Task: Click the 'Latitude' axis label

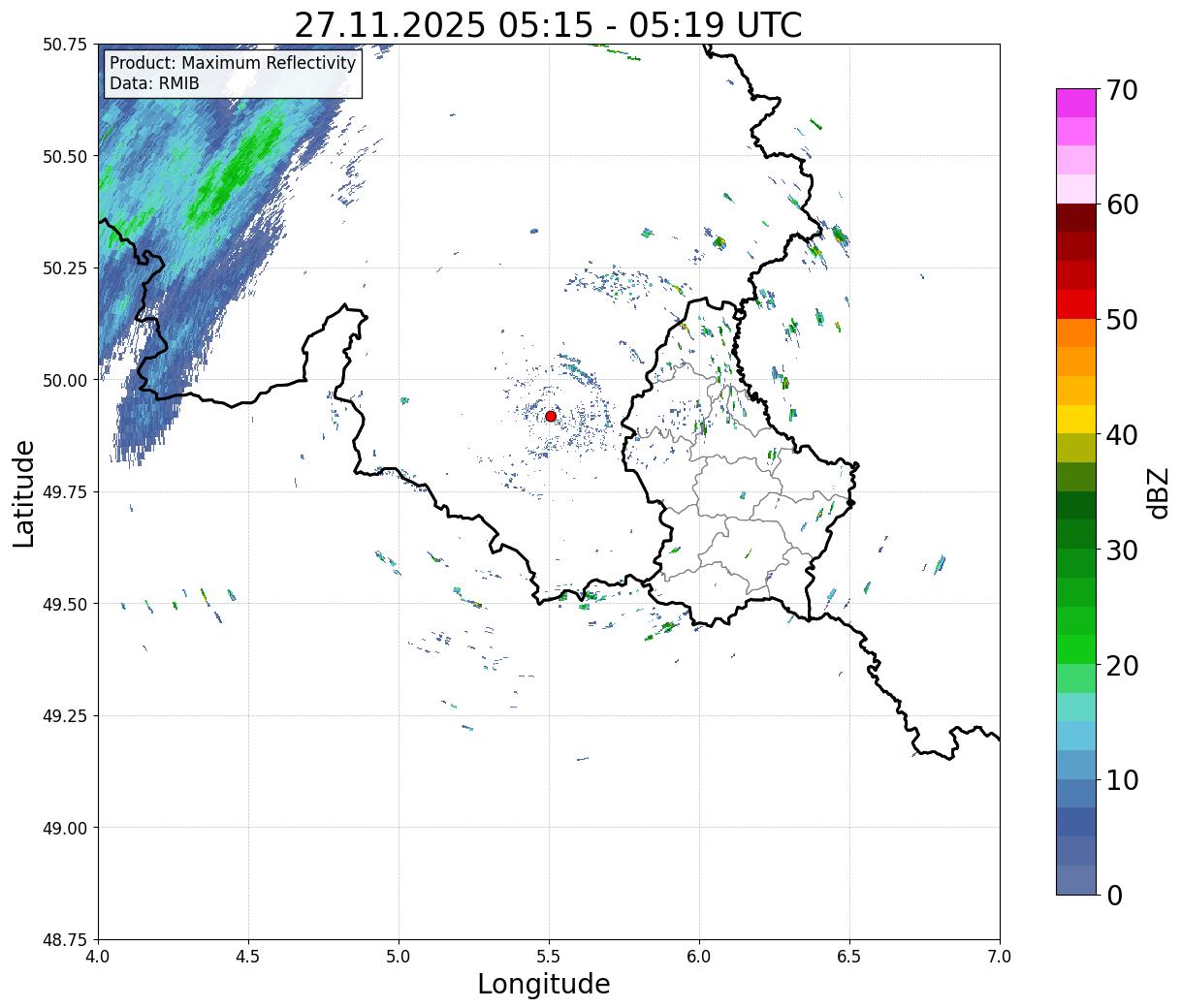Action: pos(24,492)
